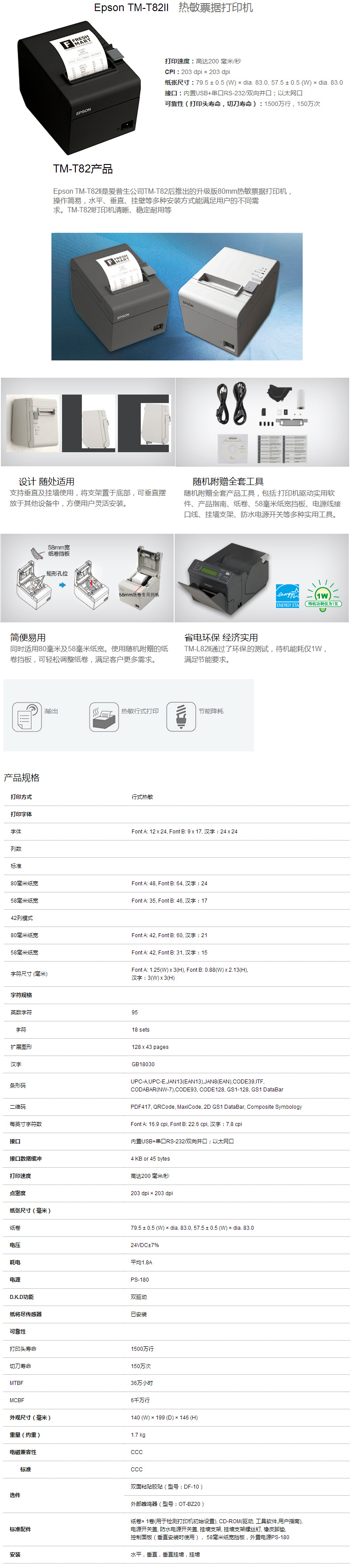Image resolution: width=351 pixels, height=1568 pixels.
Task: Click the '字符尺寸 (毫米)' row label
Action: [x=29, y=974]
